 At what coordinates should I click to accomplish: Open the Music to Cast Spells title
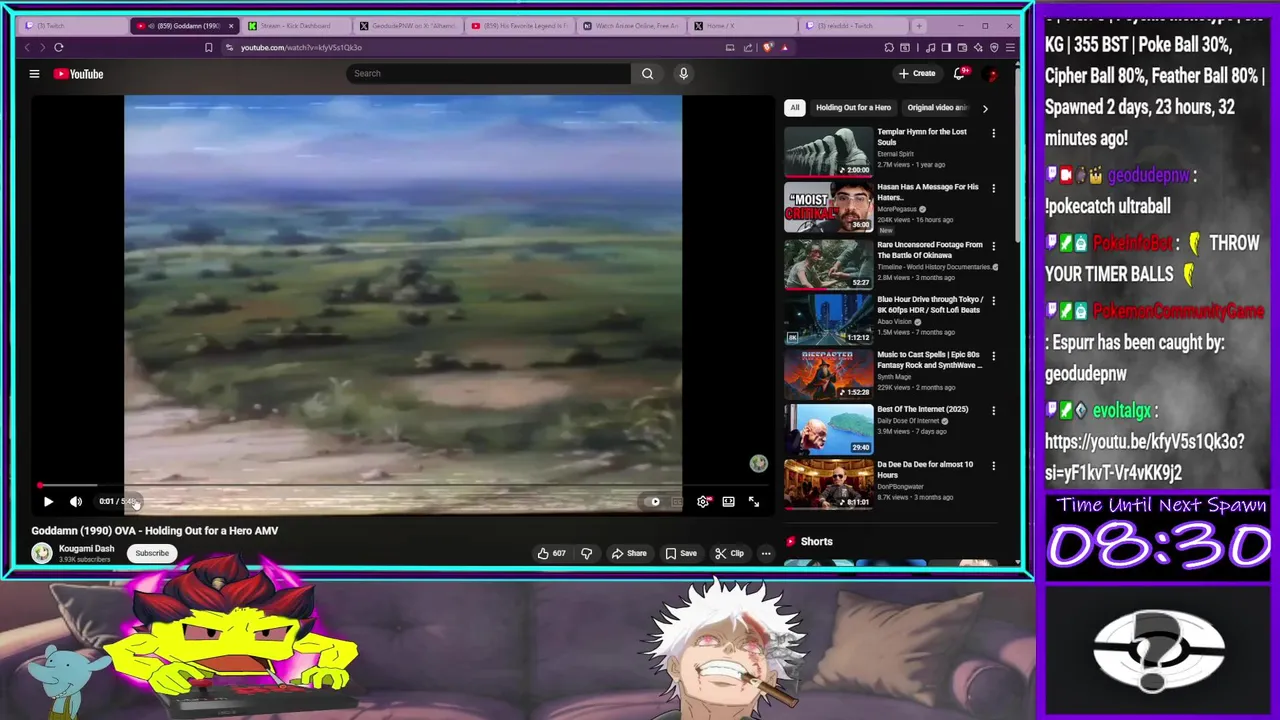coord(930,360)
